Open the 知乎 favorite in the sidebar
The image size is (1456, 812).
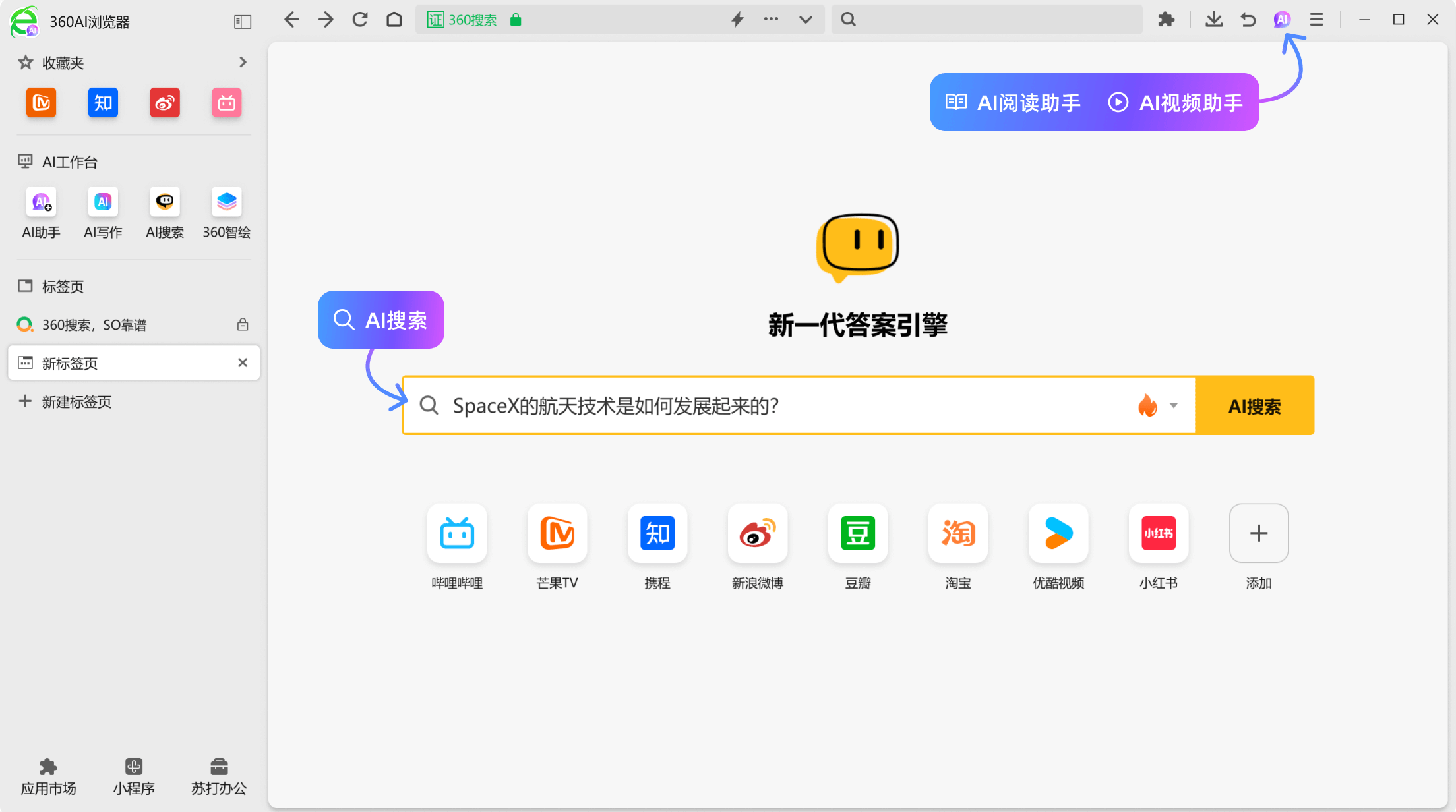[103, 103]
